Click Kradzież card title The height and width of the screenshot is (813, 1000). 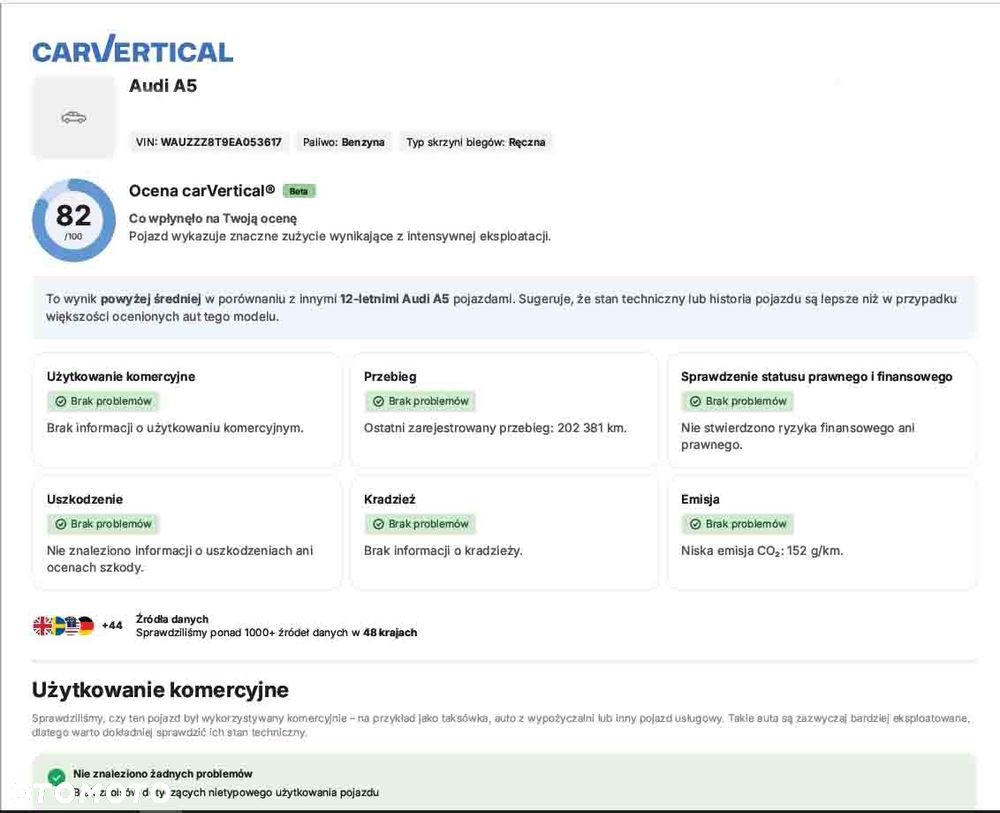(x=390, y=499)
